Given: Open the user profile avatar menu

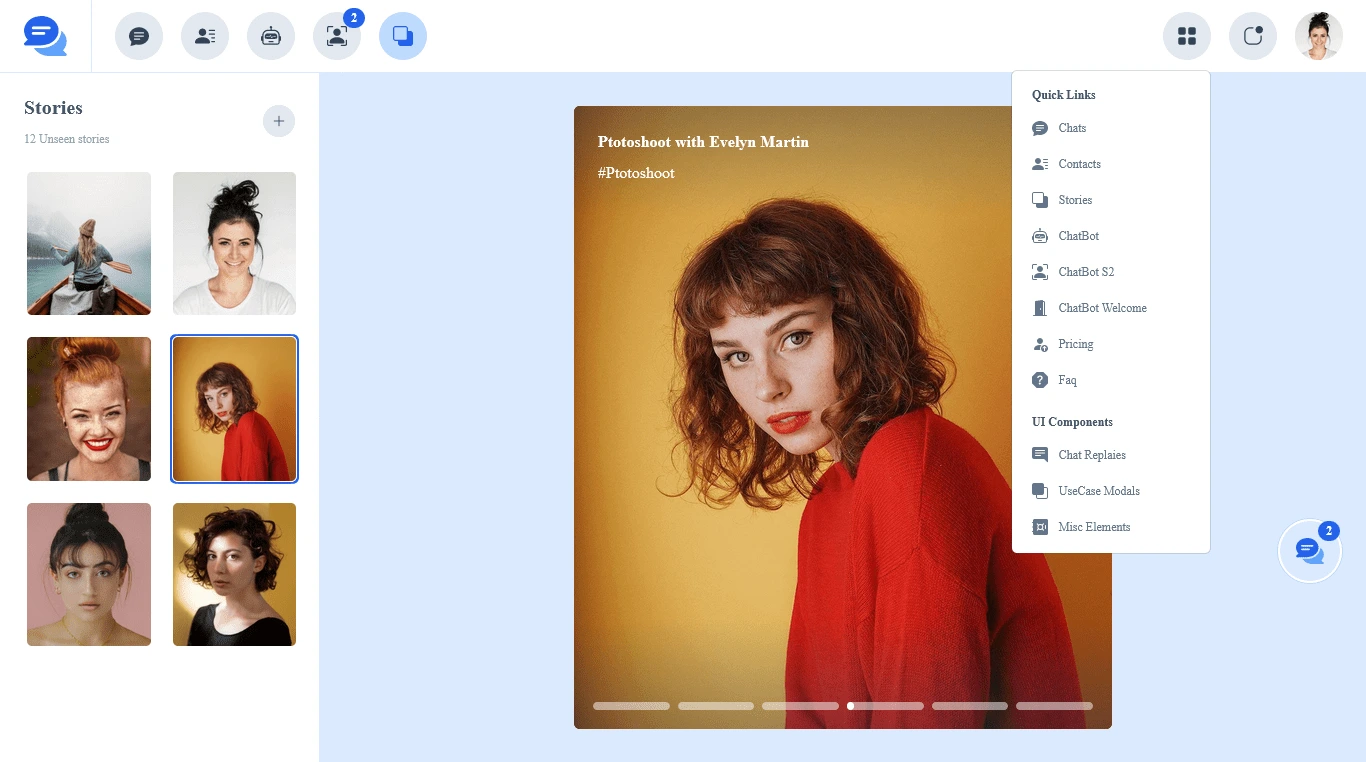Looking at the screenshot, I should tap(1319, 36).
